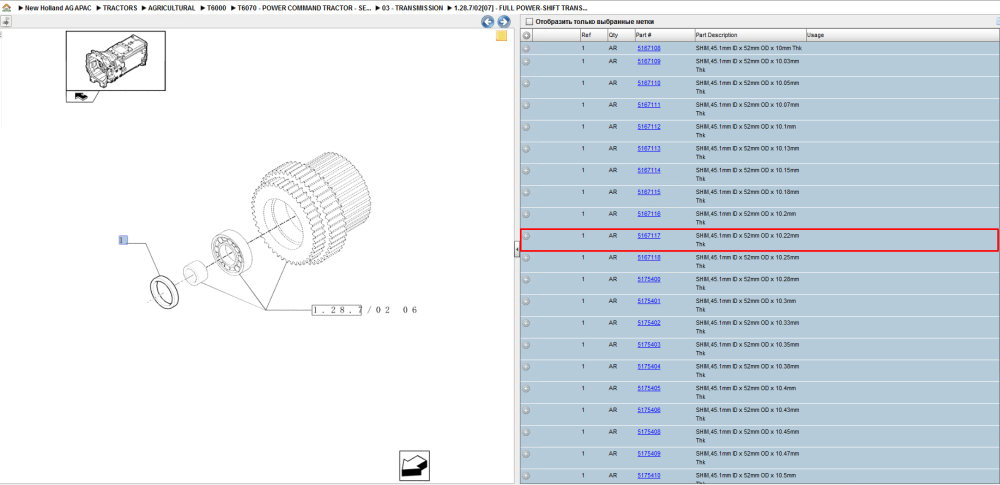Add part 5167108 using its row plus icon

click(526, 48)
